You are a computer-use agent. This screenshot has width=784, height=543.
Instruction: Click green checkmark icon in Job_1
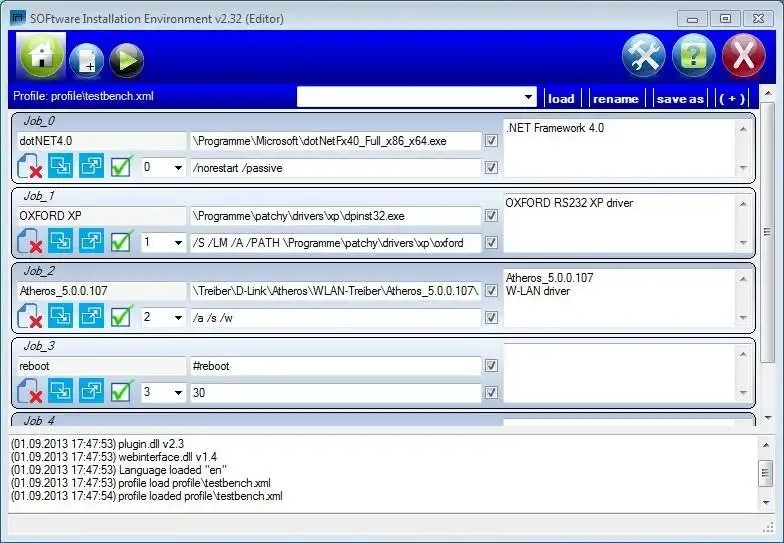(122, 241)
